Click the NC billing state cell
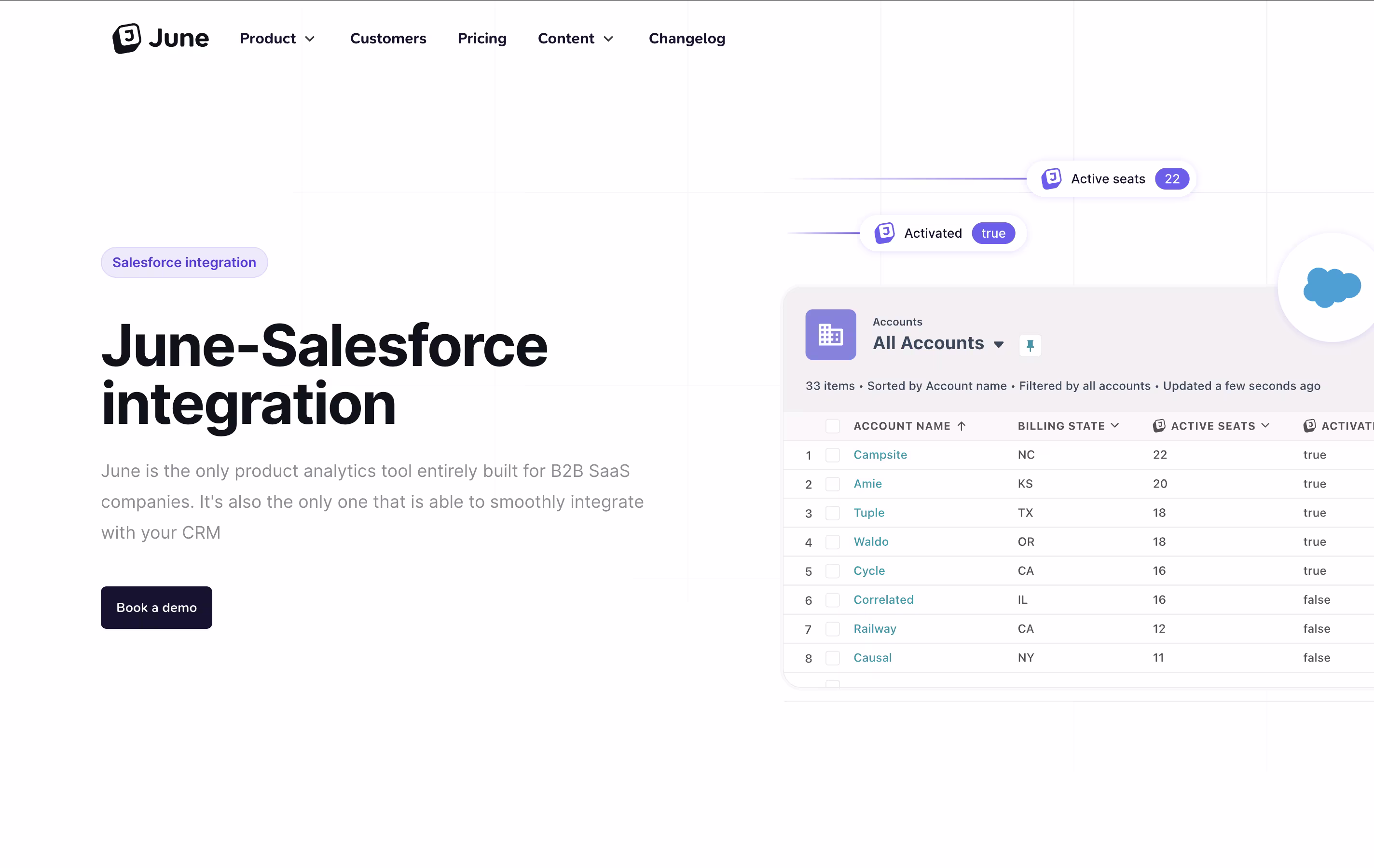 pyautogui.click(x=1026, y=455)
